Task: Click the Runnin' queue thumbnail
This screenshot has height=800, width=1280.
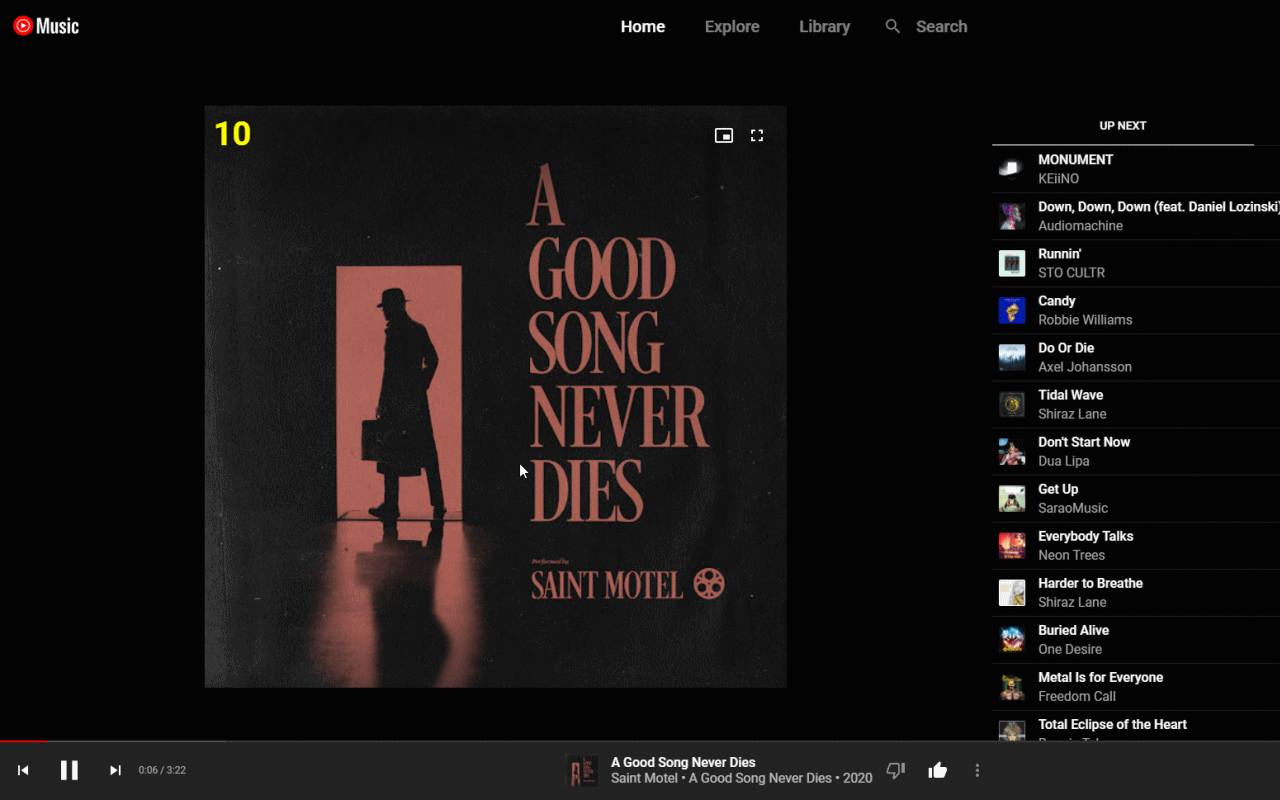Action: coord(1012,263)
